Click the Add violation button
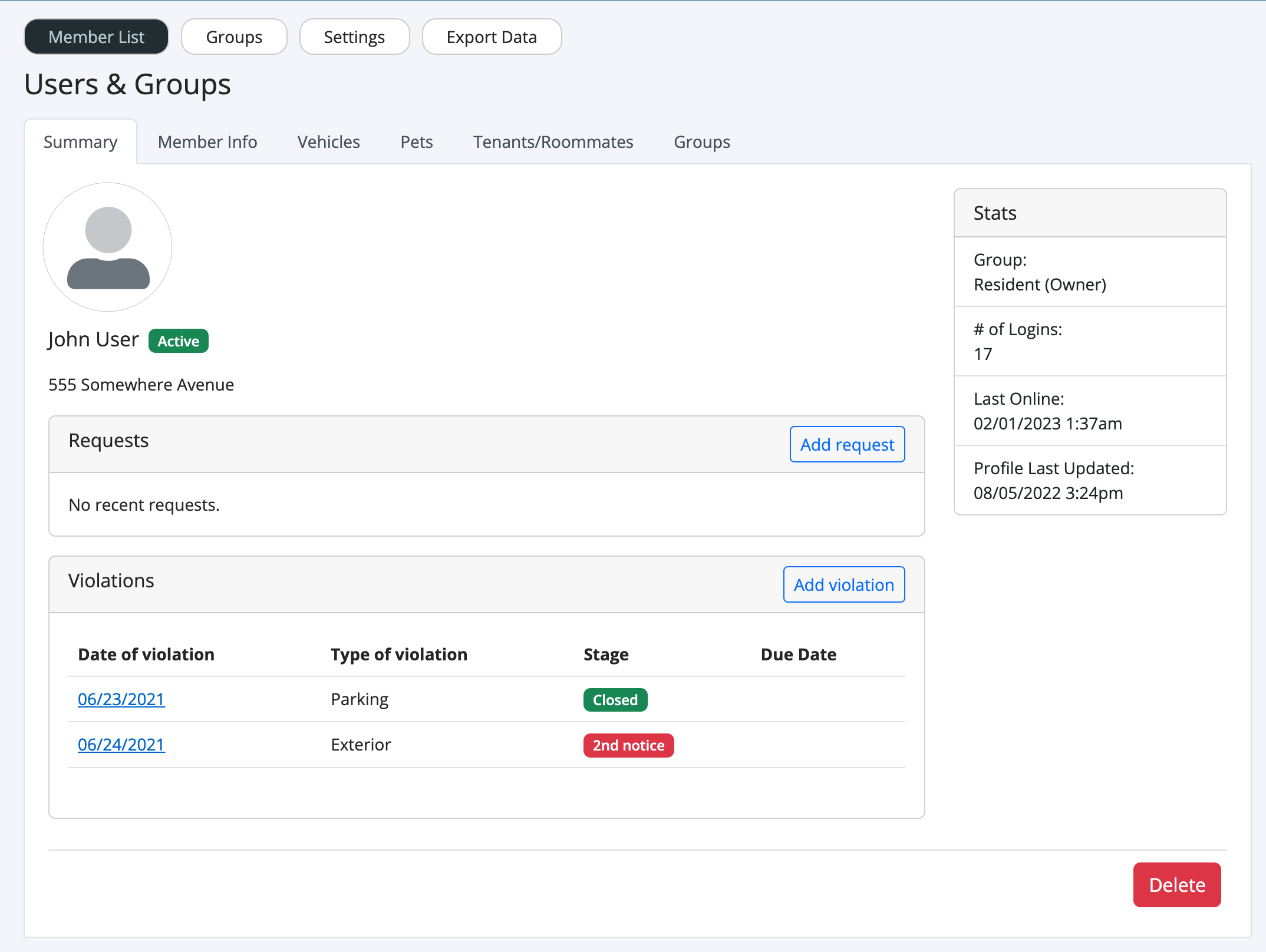Image resolution: width=1266 pixels, height=952 pixels. point(844,584)
